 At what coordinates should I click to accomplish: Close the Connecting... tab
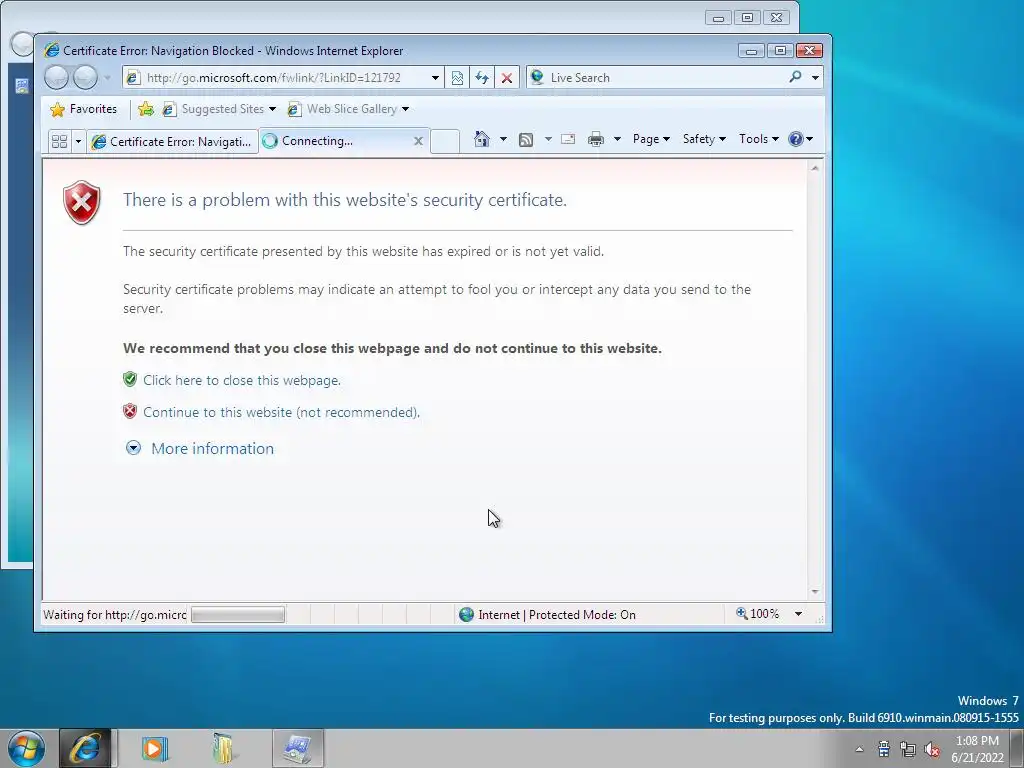tap(419, 141)
